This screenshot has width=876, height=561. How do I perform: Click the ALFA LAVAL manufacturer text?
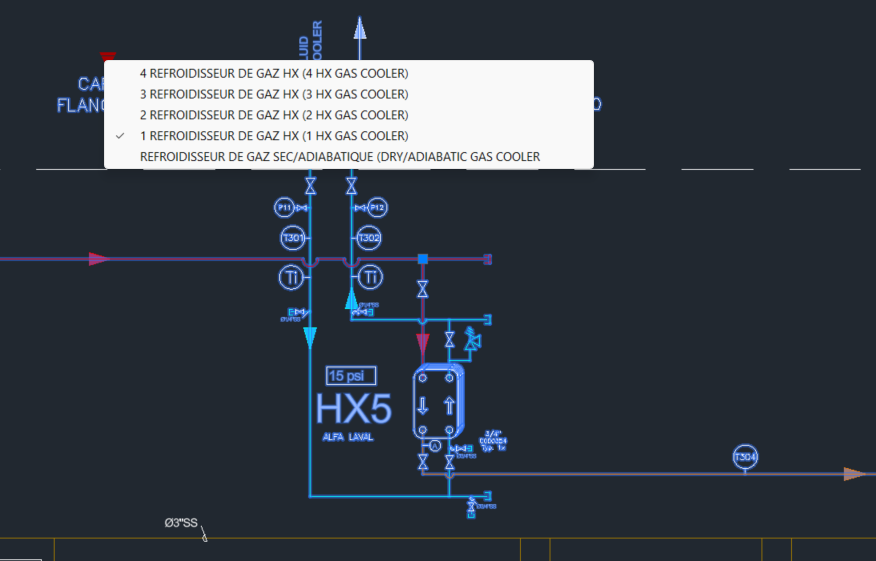click(347, 437)
